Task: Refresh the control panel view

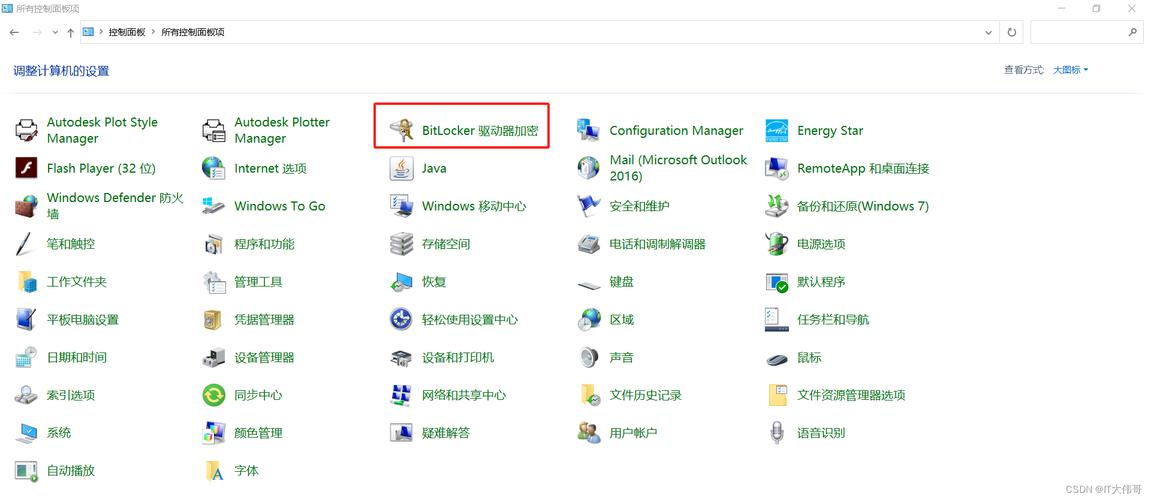Action: click(1012, 32)
